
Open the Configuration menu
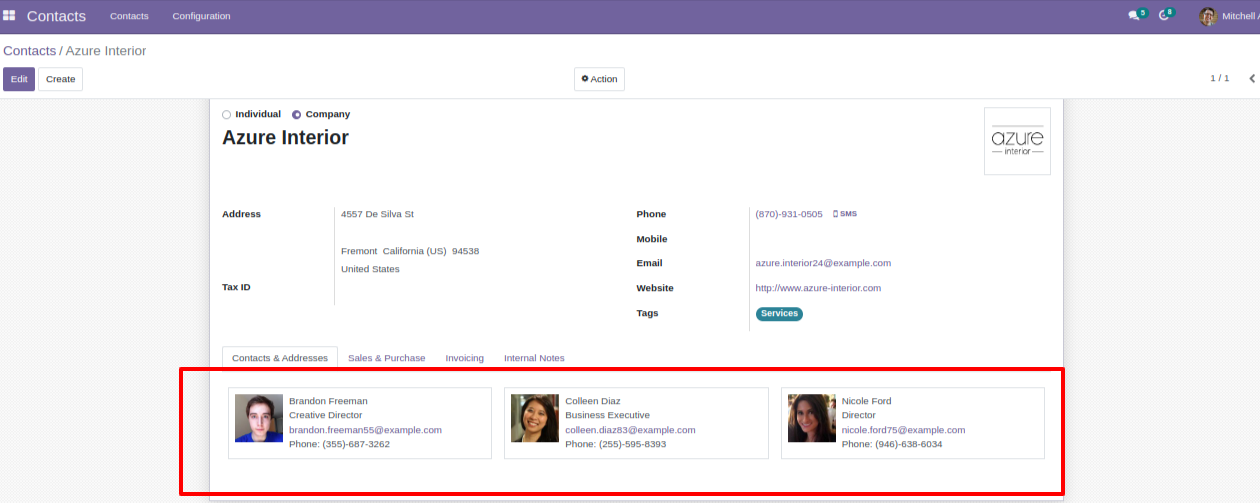[x=201, y=16]
